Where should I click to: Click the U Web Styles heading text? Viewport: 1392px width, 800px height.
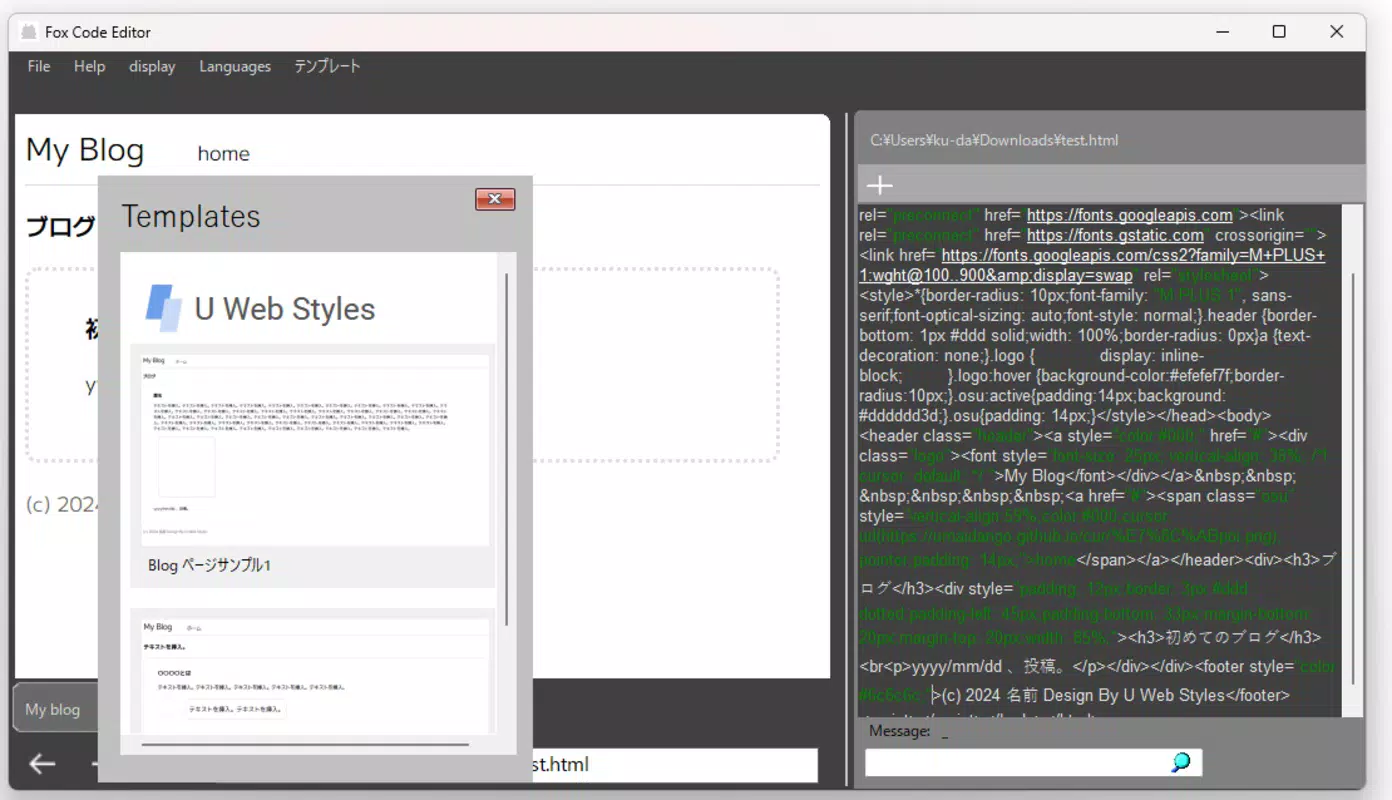click(x=285, y=309)
